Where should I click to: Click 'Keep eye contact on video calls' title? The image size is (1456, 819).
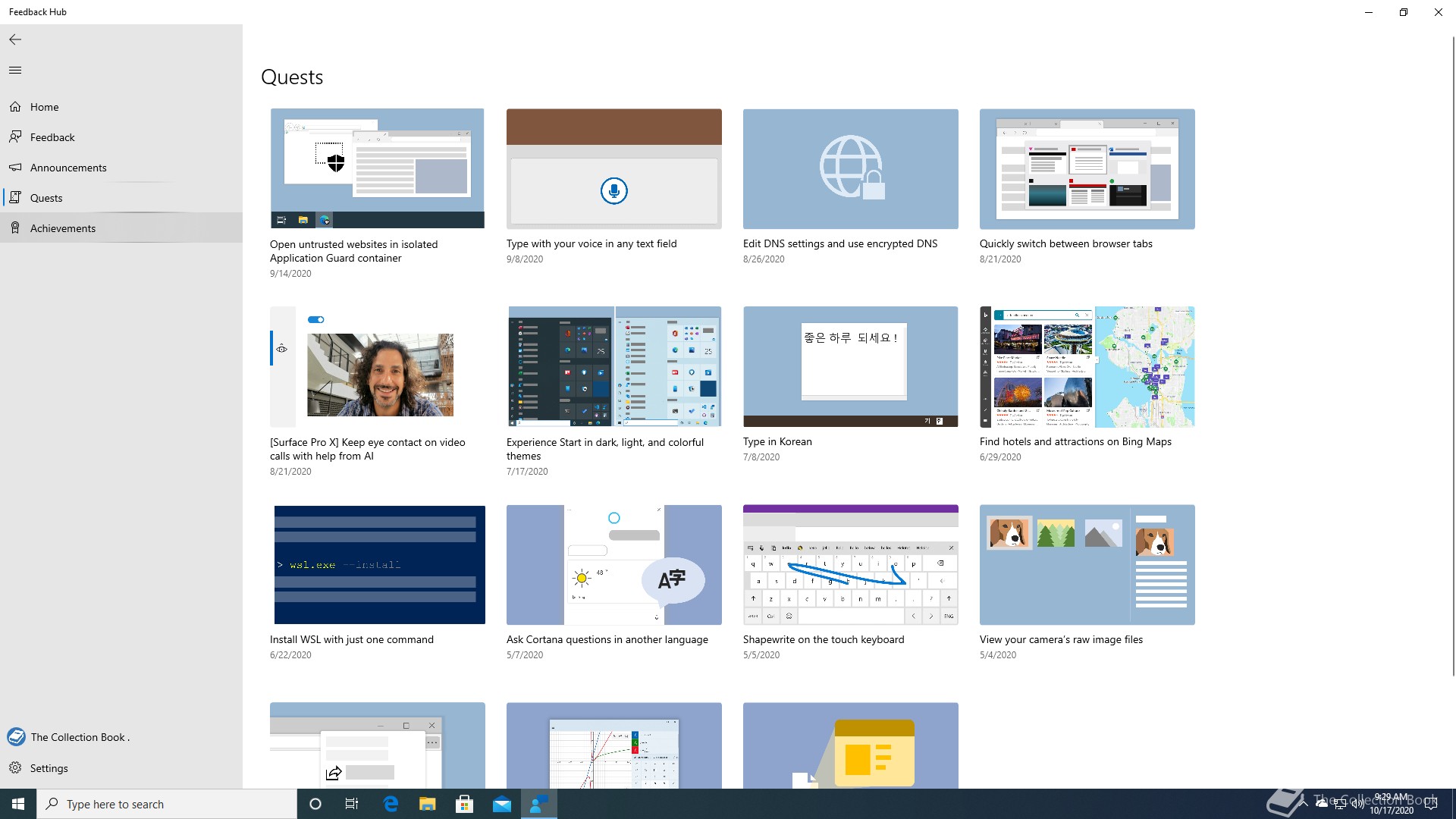click(368, 449)
